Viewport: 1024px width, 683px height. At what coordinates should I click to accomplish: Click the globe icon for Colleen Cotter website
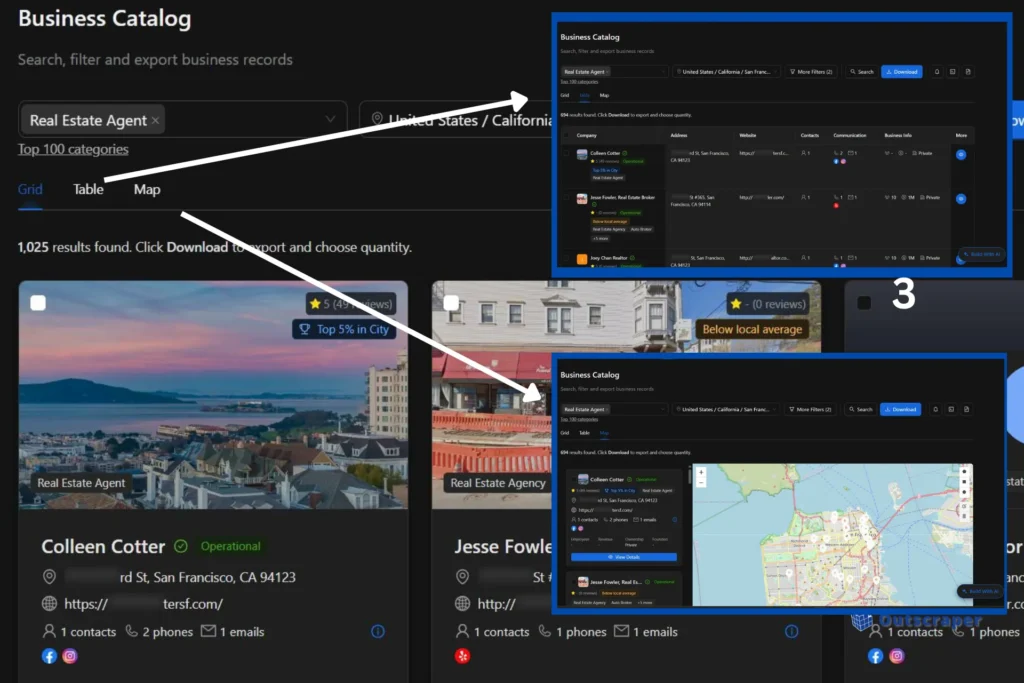[x=49, y=604]
